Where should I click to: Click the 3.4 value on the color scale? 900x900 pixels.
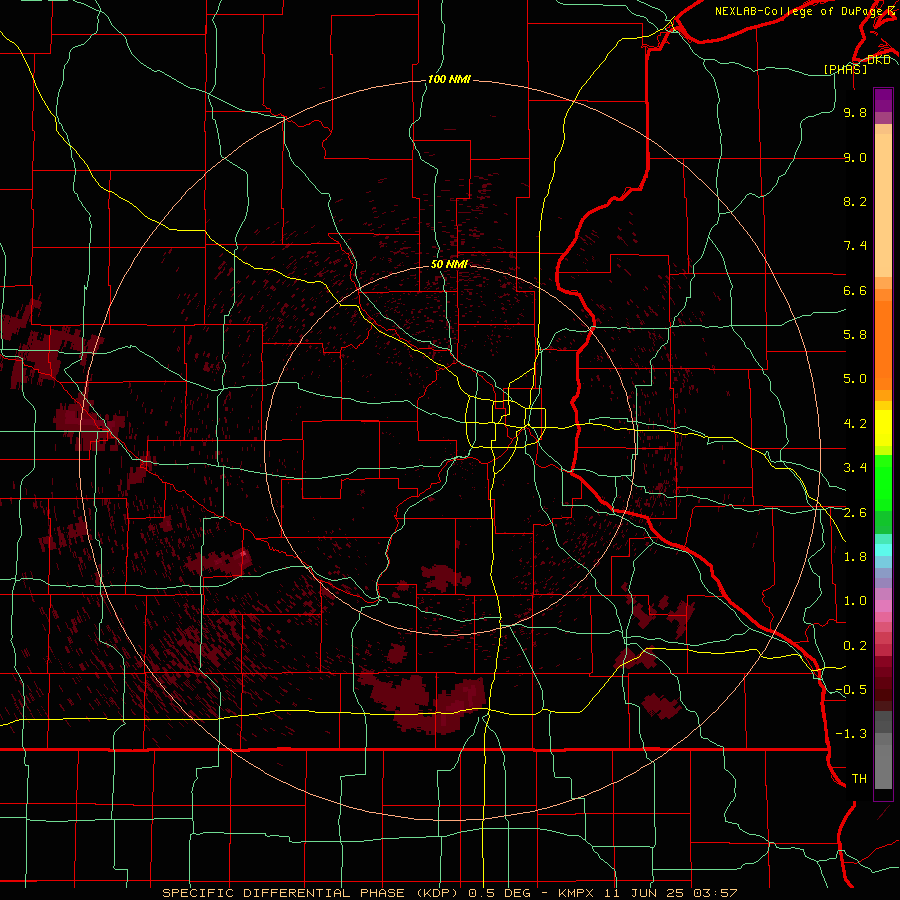[x=855, y=468]
